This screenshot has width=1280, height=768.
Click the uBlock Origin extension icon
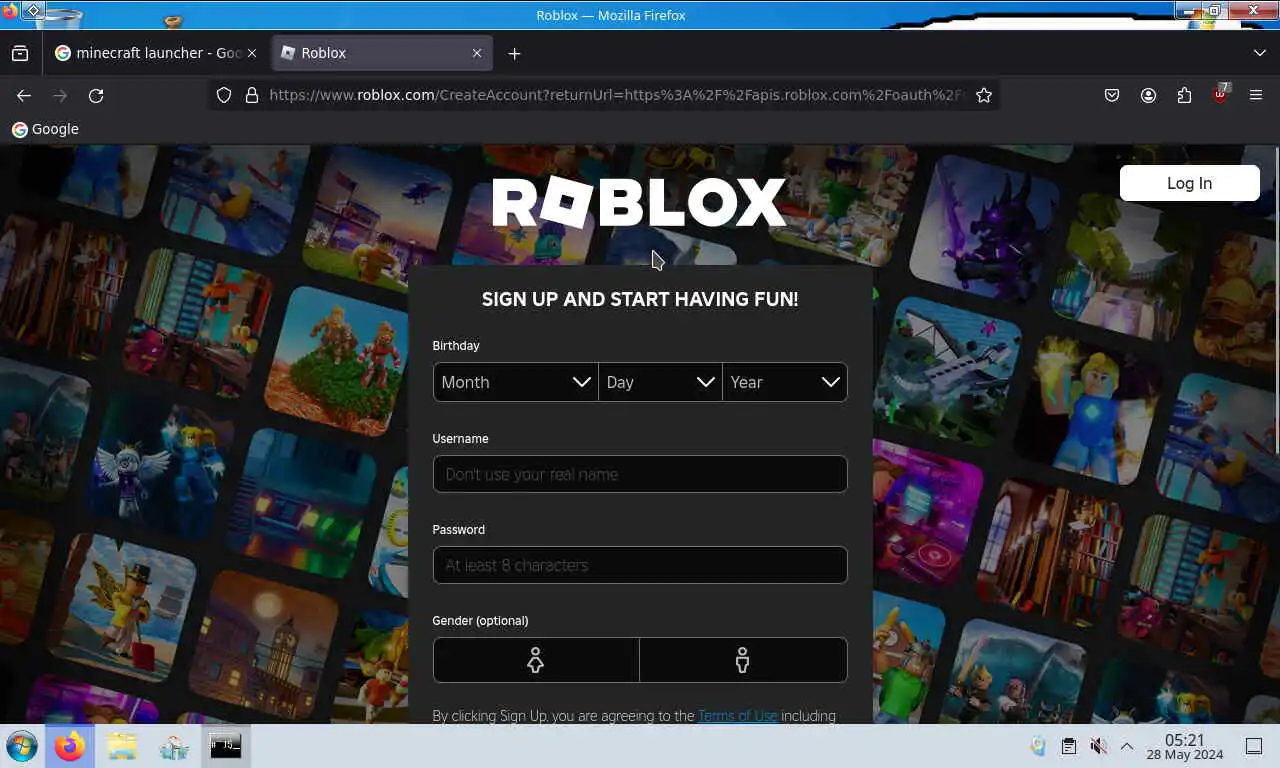(x=1220, y=95)
